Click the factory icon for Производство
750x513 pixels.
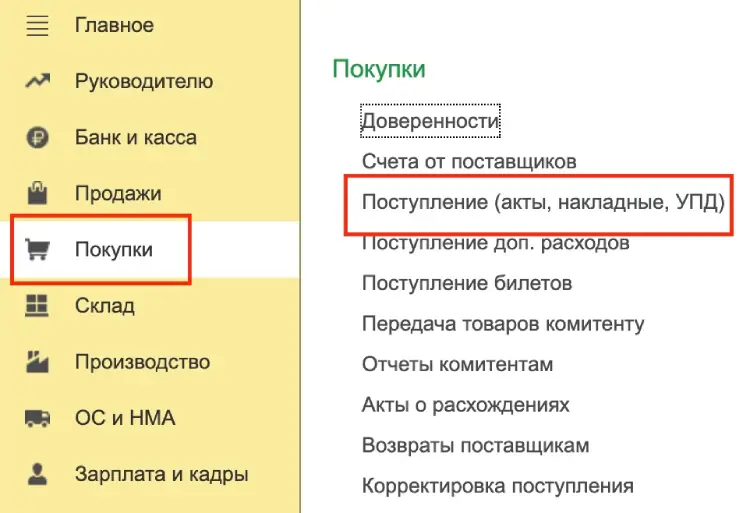point(37,361)
